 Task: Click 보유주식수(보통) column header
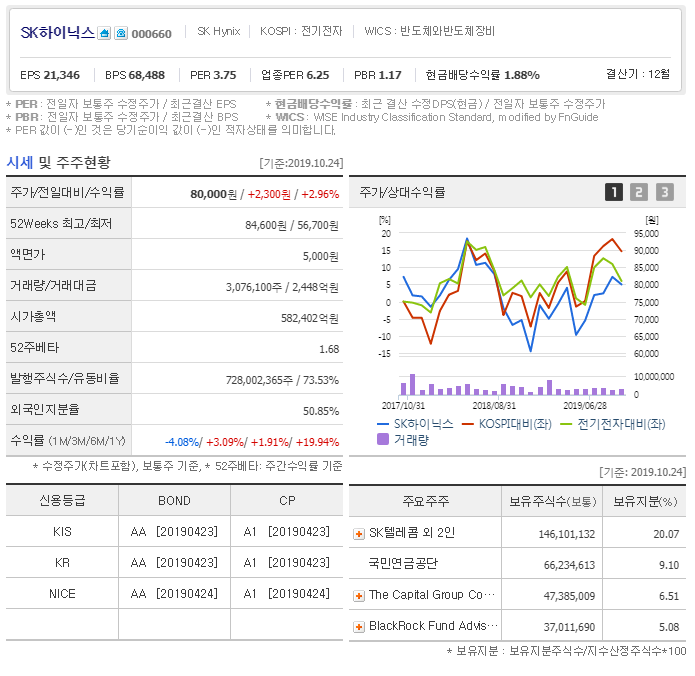click(x=552, y=501)
